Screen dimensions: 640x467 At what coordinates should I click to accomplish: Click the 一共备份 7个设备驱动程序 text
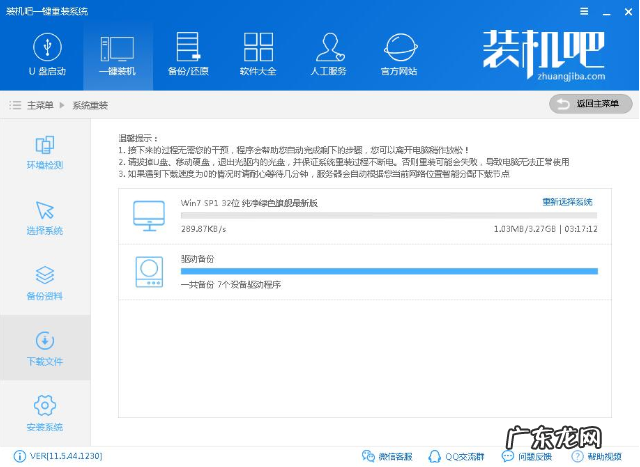point(231,285)
